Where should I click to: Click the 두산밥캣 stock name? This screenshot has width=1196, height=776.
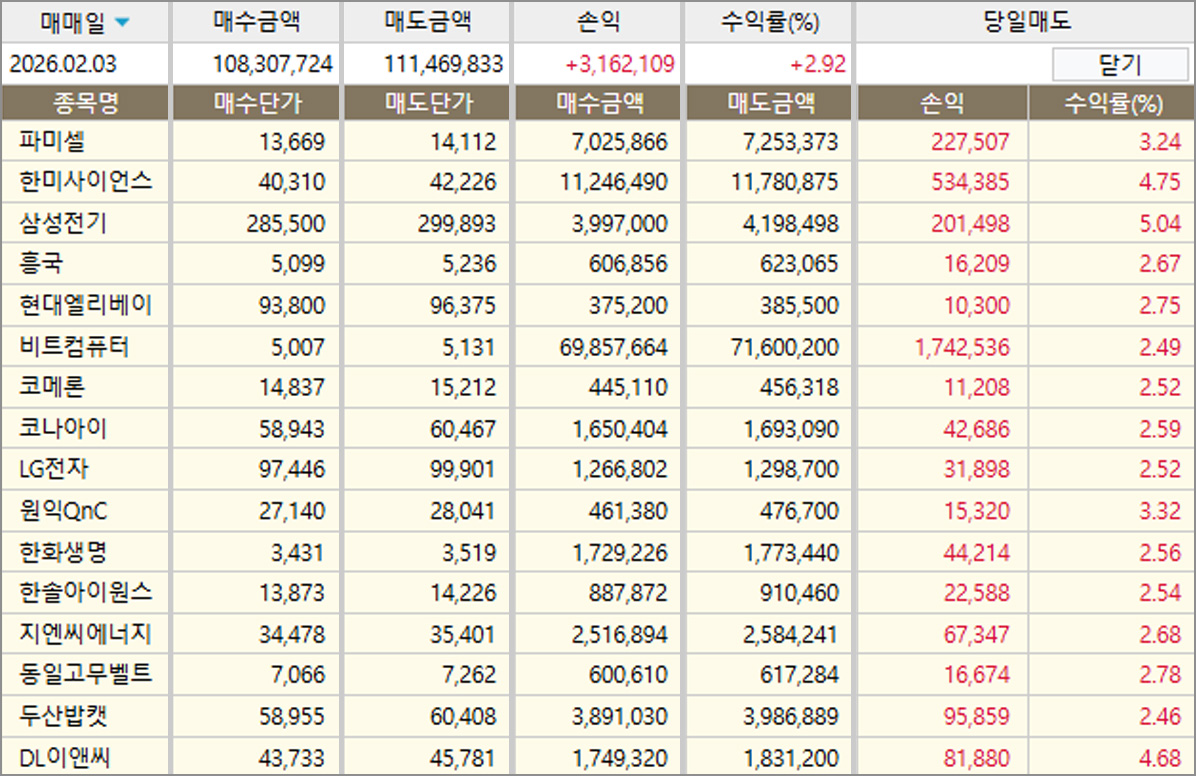pyautogui.click(x=62, y=716)
